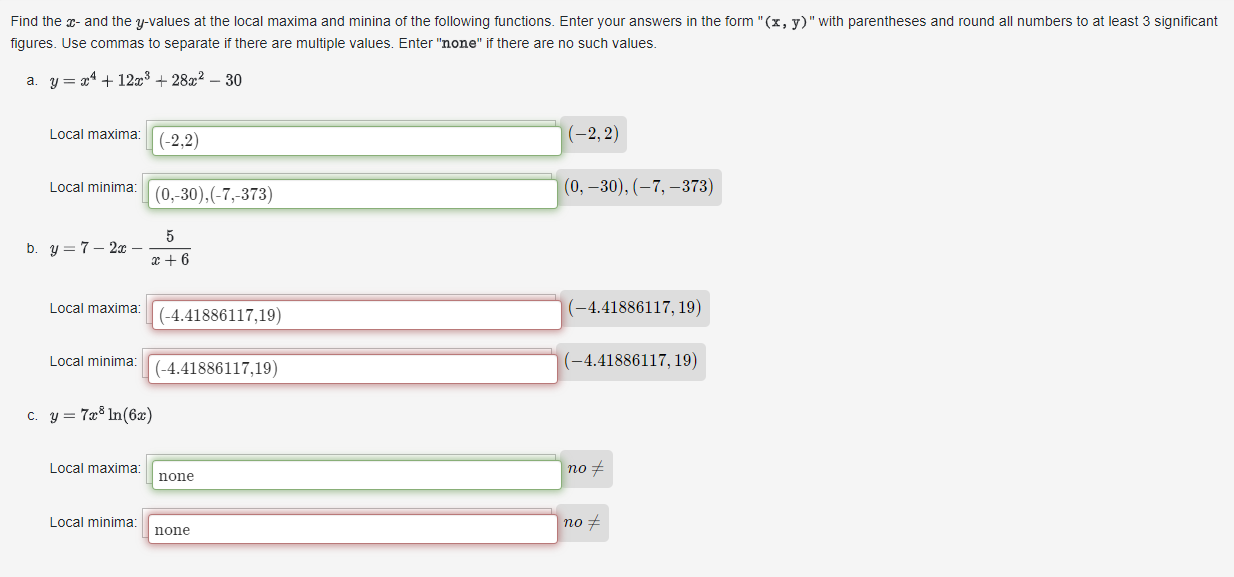Viewport: 1234px width, 577px height.
Task: Select the local maxima field containing 'none'
Action: pyautogui.click(x=354, y=474)
